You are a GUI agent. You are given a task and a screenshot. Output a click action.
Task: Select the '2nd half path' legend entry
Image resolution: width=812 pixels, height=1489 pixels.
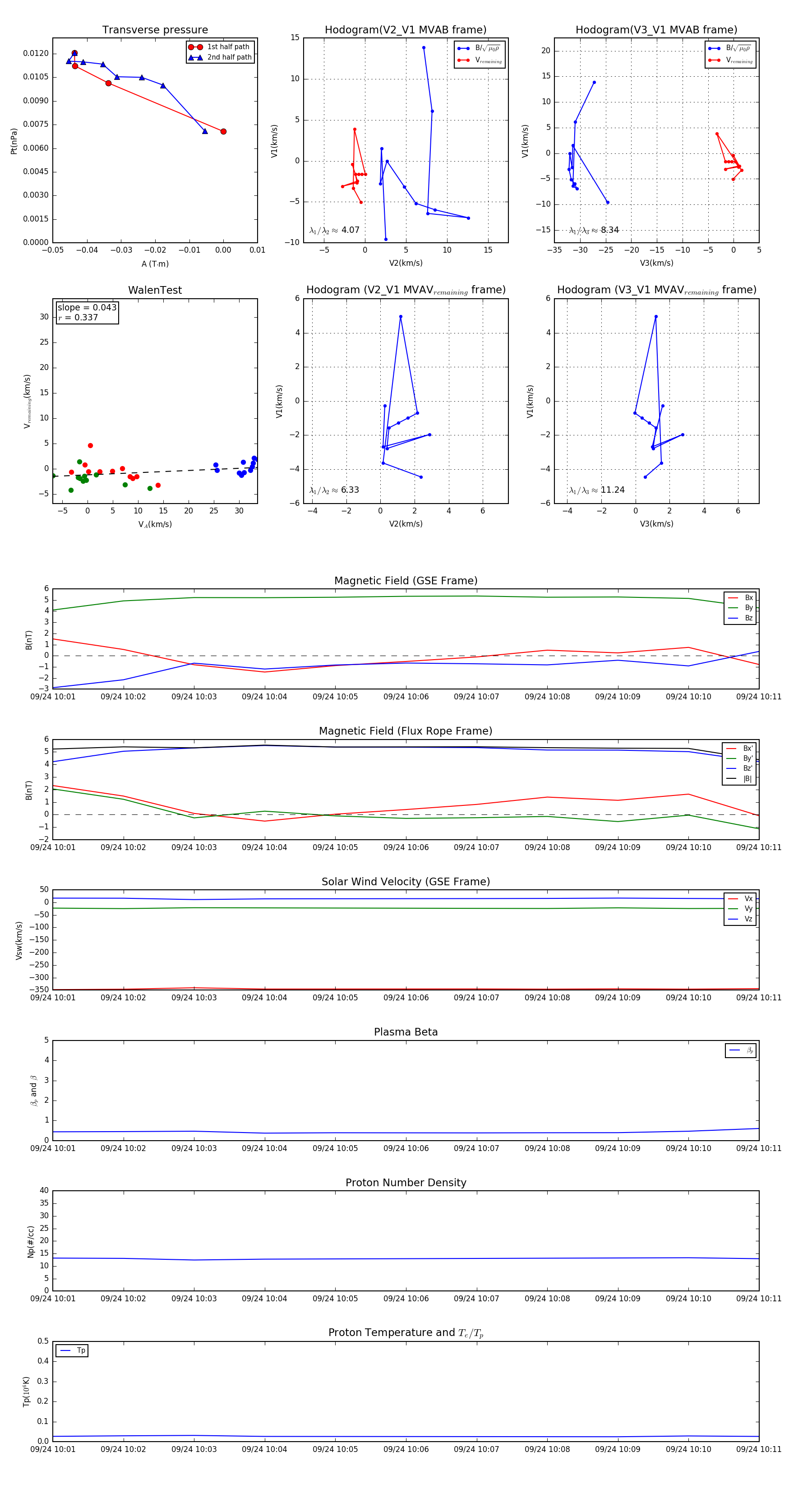[x=221, y=57]
